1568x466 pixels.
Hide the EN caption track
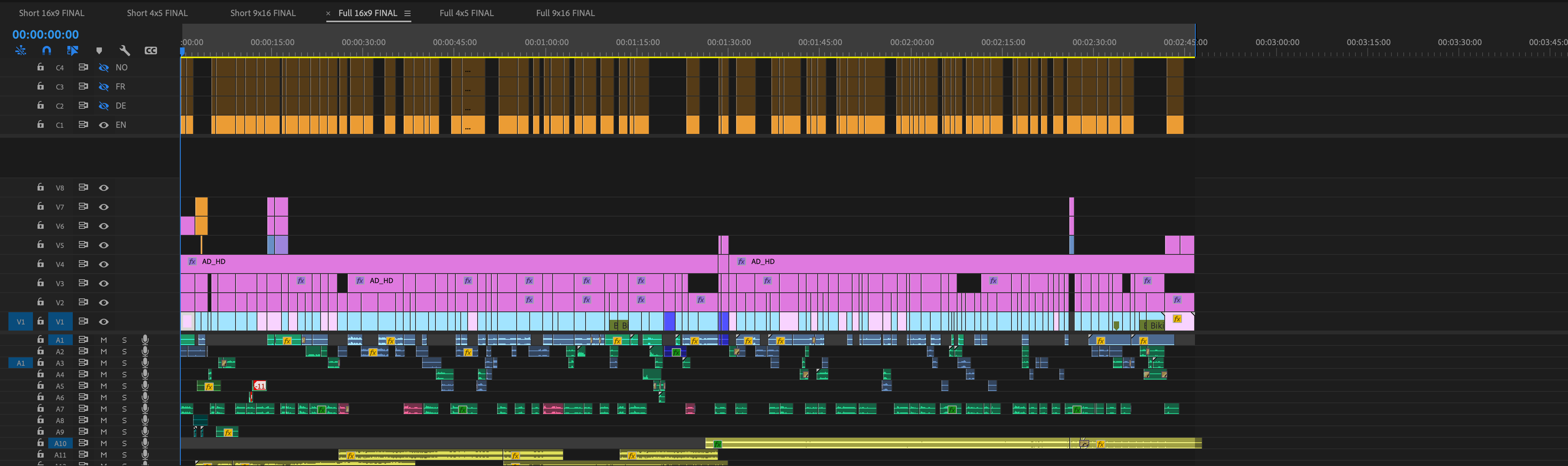point(103,125)
